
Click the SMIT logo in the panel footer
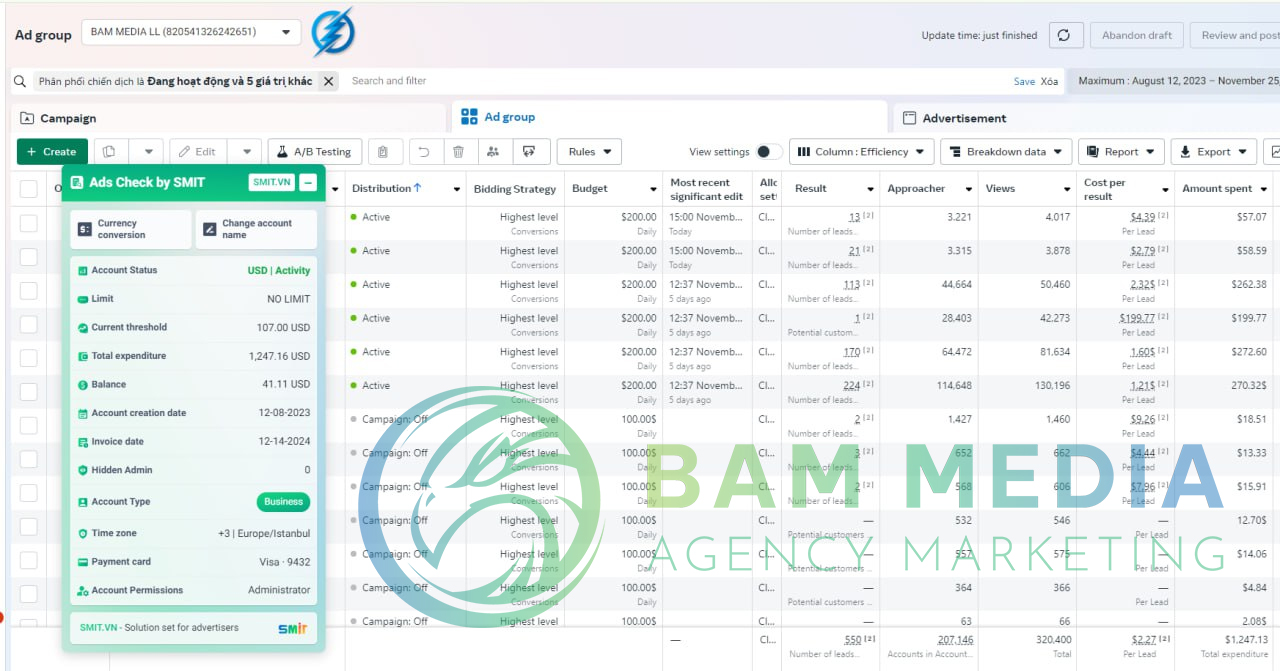point(292,628)
